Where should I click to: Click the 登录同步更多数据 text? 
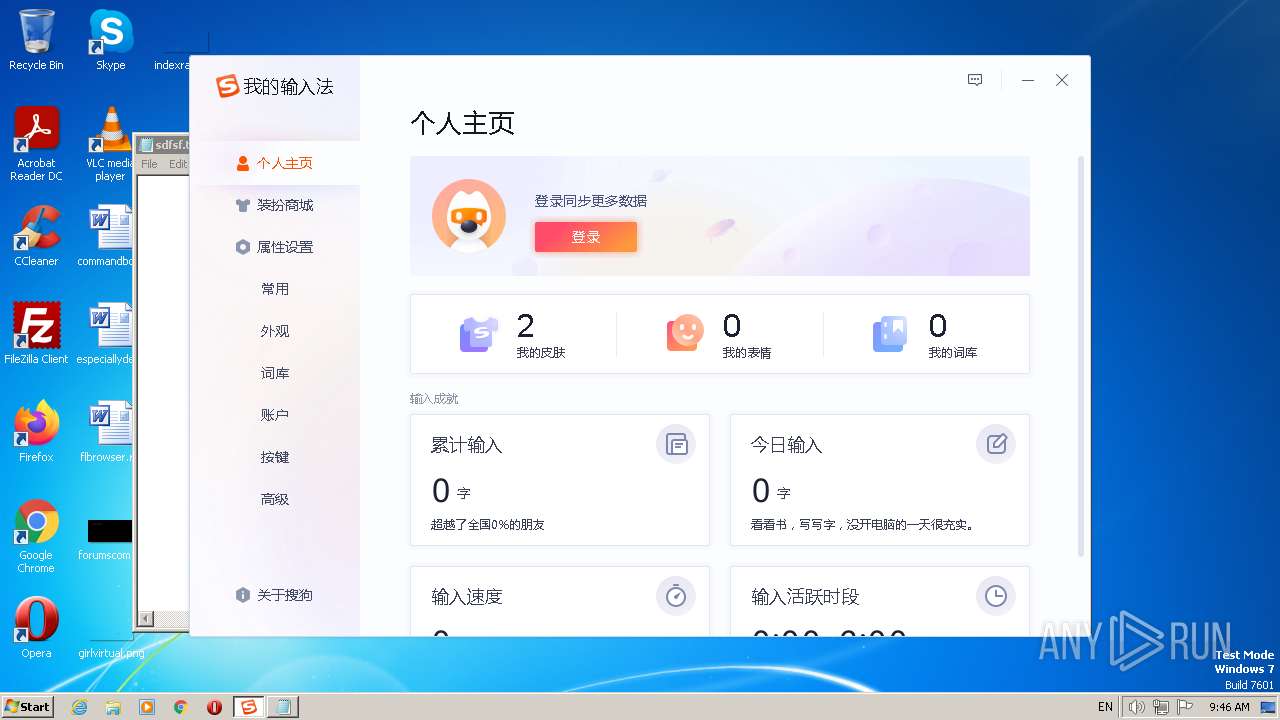tap(591, 201)
